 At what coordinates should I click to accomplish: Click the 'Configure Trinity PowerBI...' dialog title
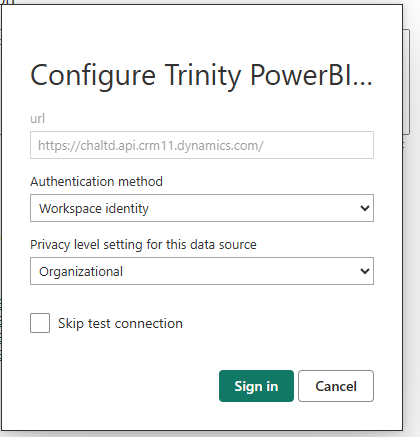coord(201,76)
